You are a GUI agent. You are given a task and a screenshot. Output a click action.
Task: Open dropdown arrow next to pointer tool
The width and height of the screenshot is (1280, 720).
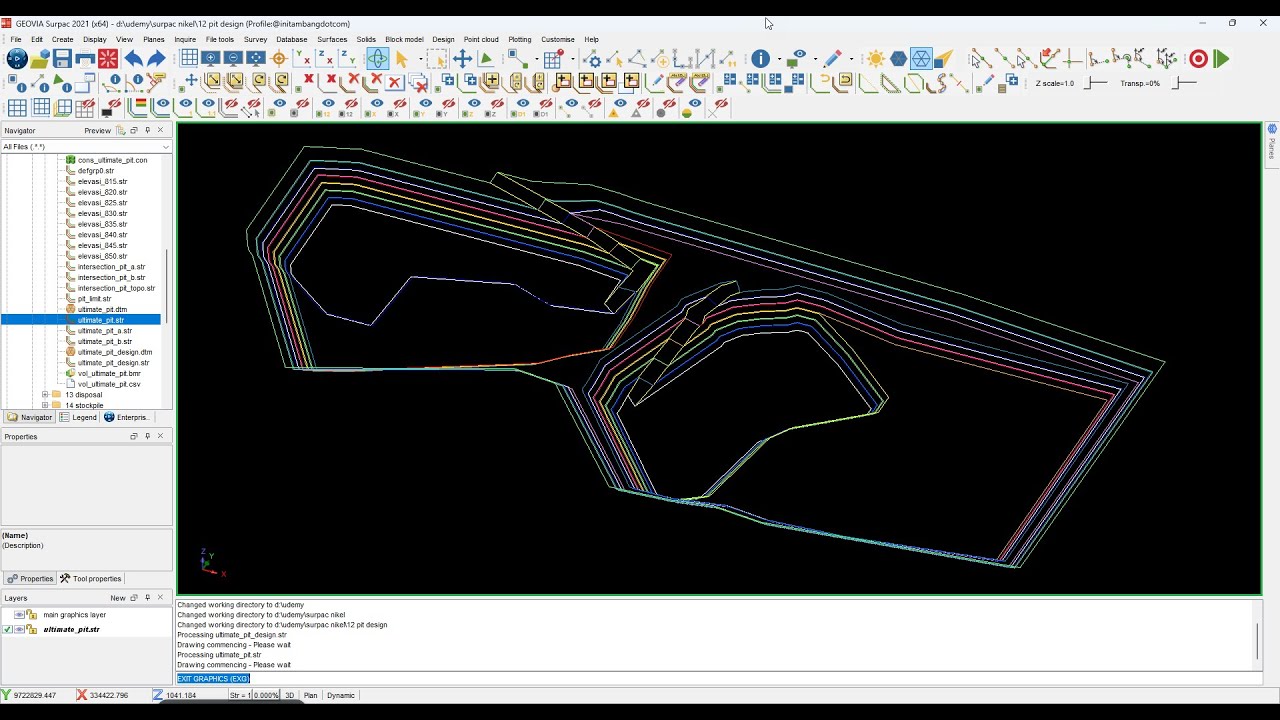point(421,59)
